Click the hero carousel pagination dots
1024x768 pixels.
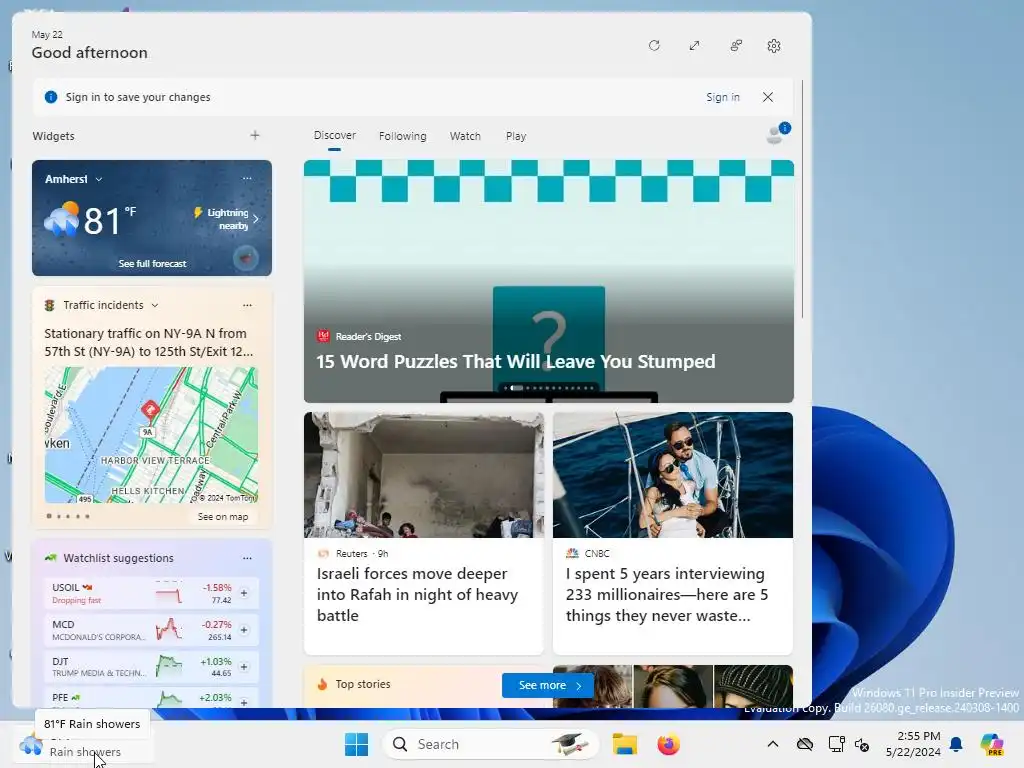tap(549, 388)
